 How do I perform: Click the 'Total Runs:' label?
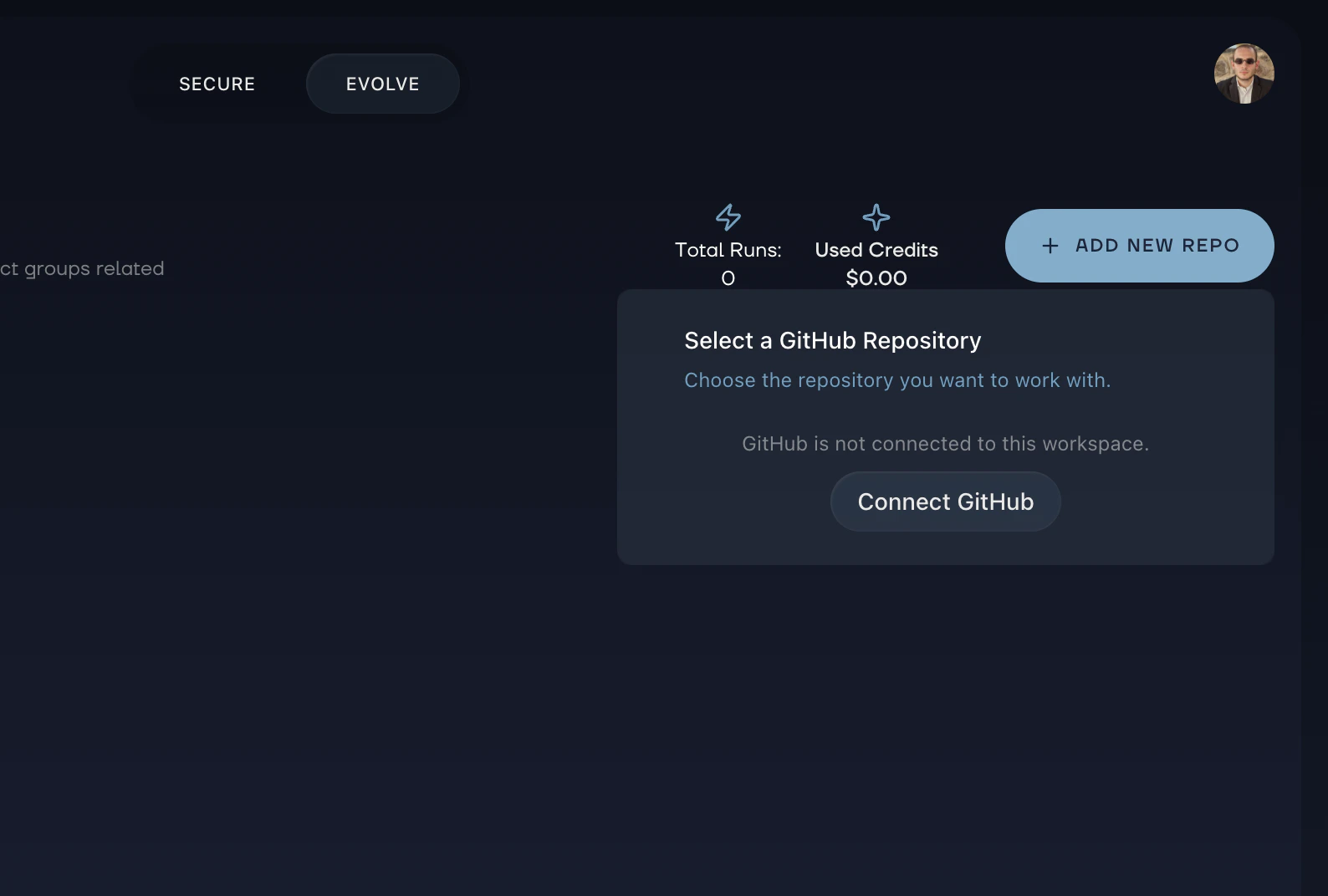point(728,250)
